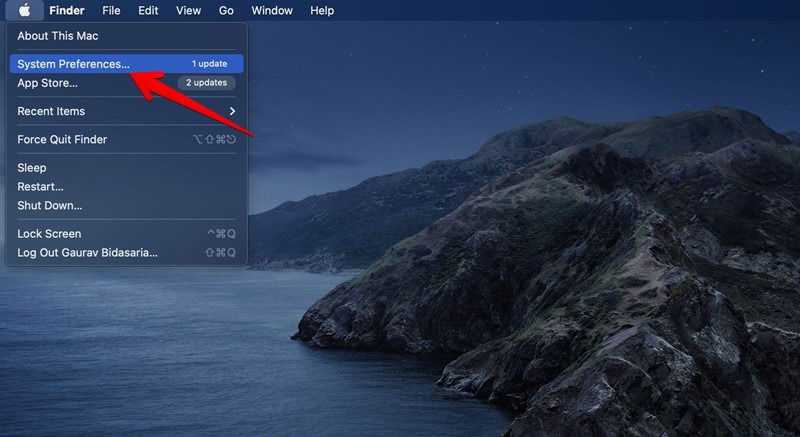Select About This Mac

coord(58,36)
